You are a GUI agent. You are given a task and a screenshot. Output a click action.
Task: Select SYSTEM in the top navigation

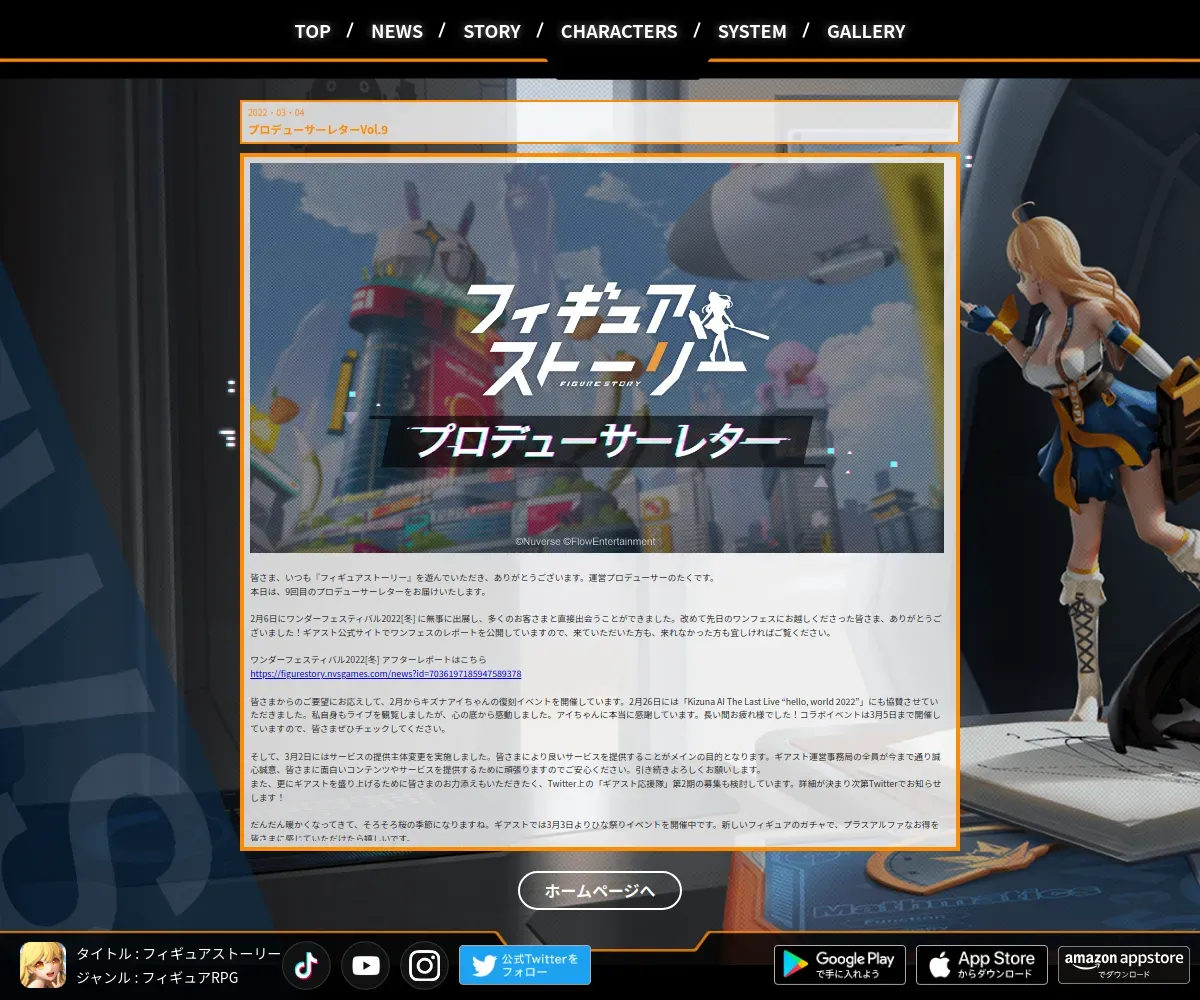[x=752, y=31]
